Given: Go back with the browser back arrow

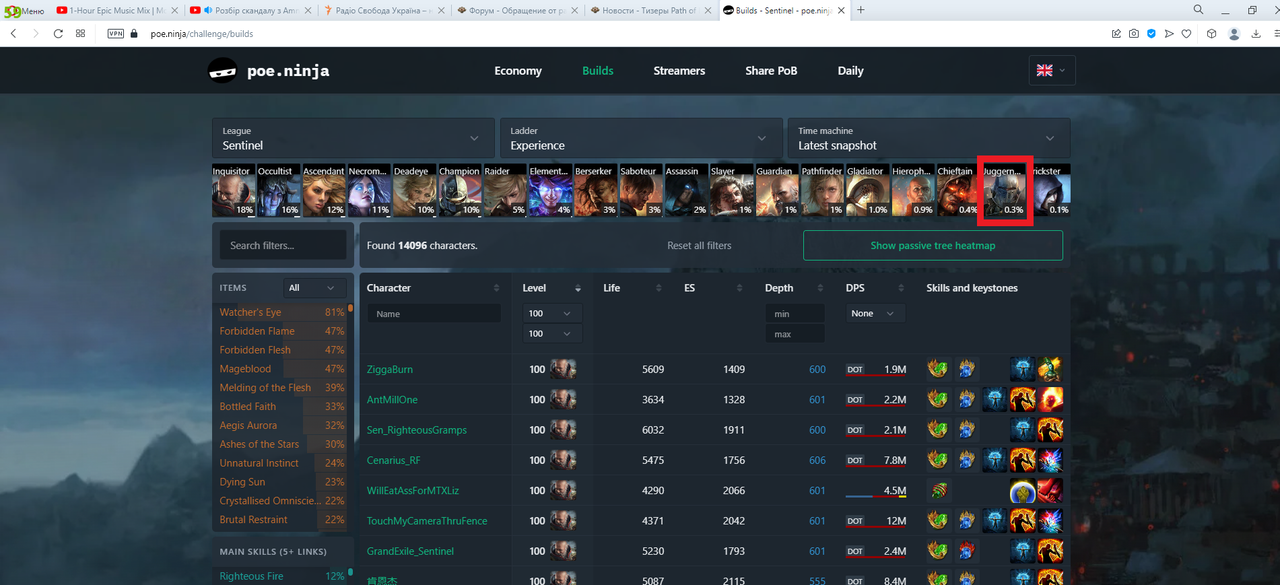Looking at the screenshot, I should click(x=13, y=33).
